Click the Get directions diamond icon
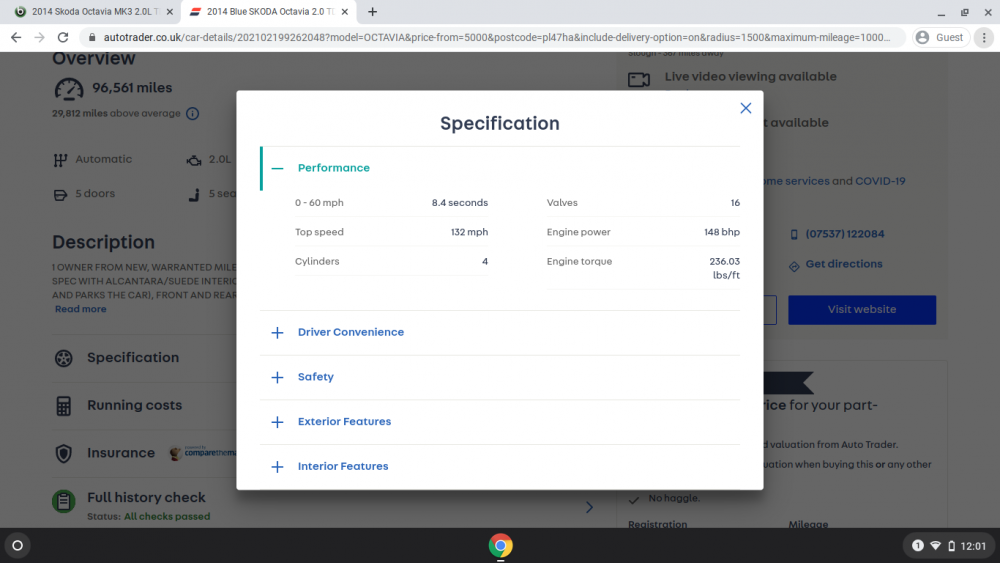 (x=794, y=267)
